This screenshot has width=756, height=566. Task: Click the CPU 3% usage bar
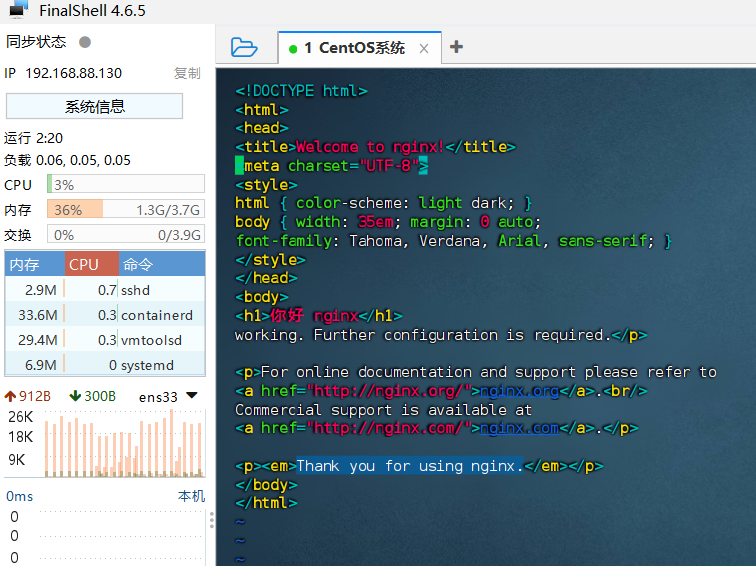click(x=126, y=185)
